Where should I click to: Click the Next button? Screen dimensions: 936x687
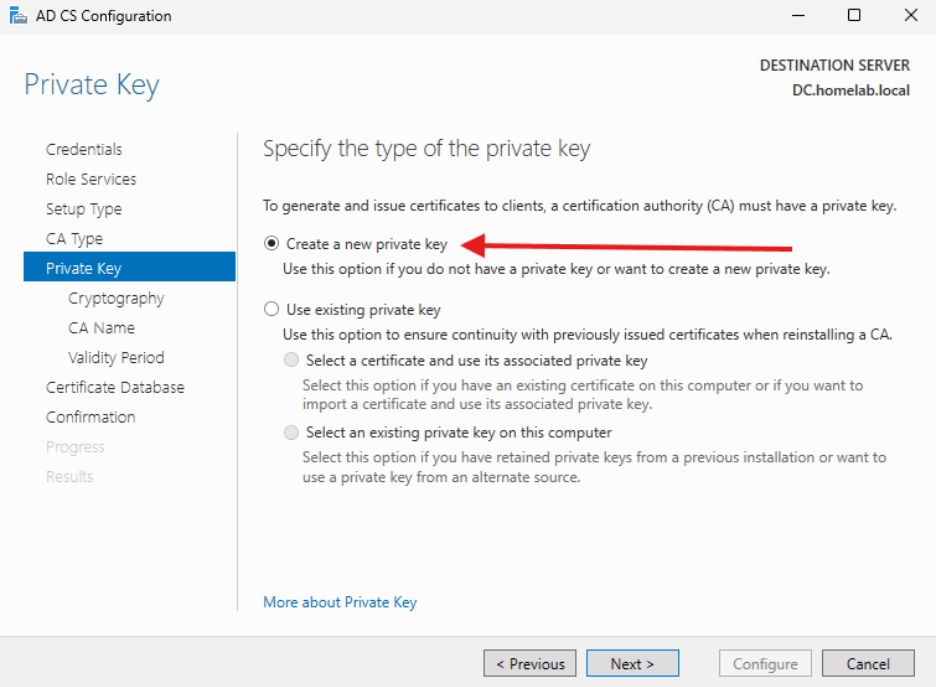click(x=632, y=663)
